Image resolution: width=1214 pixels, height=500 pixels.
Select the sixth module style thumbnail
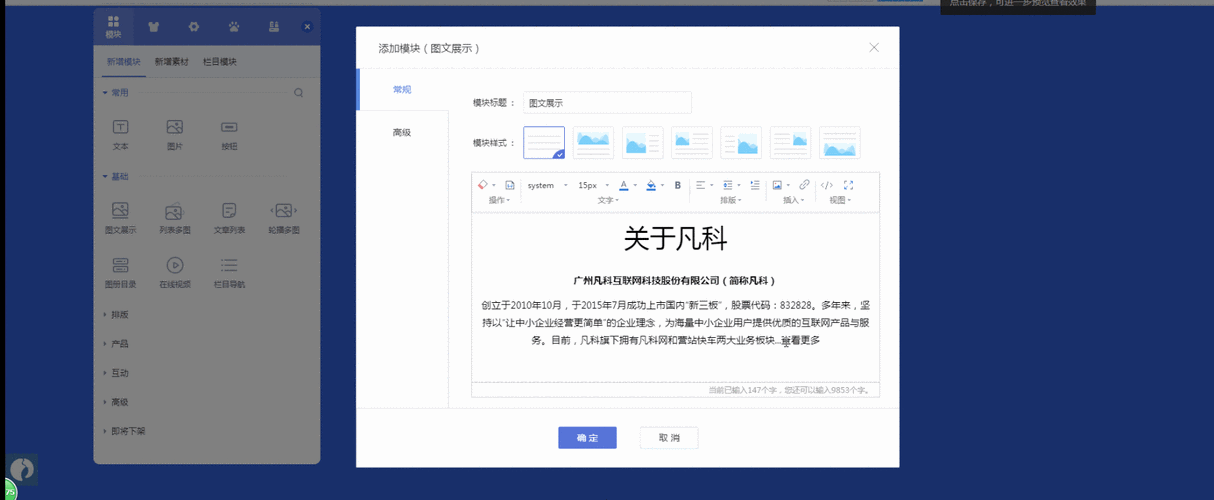click(790, 143)
